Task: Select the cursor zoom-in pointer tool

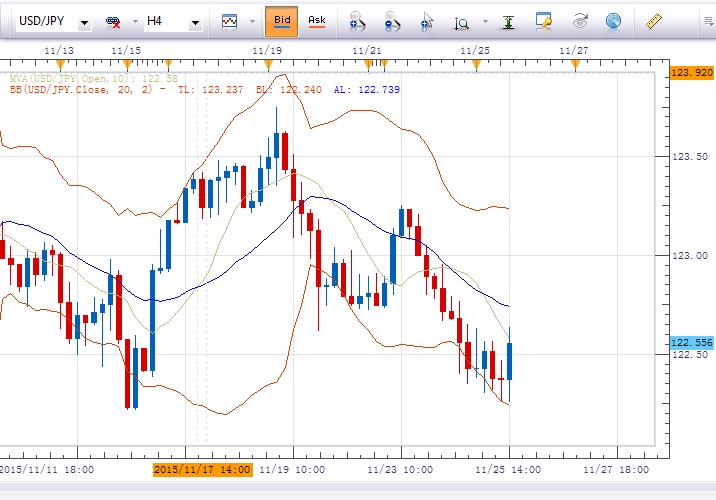Action: (427, 21)
